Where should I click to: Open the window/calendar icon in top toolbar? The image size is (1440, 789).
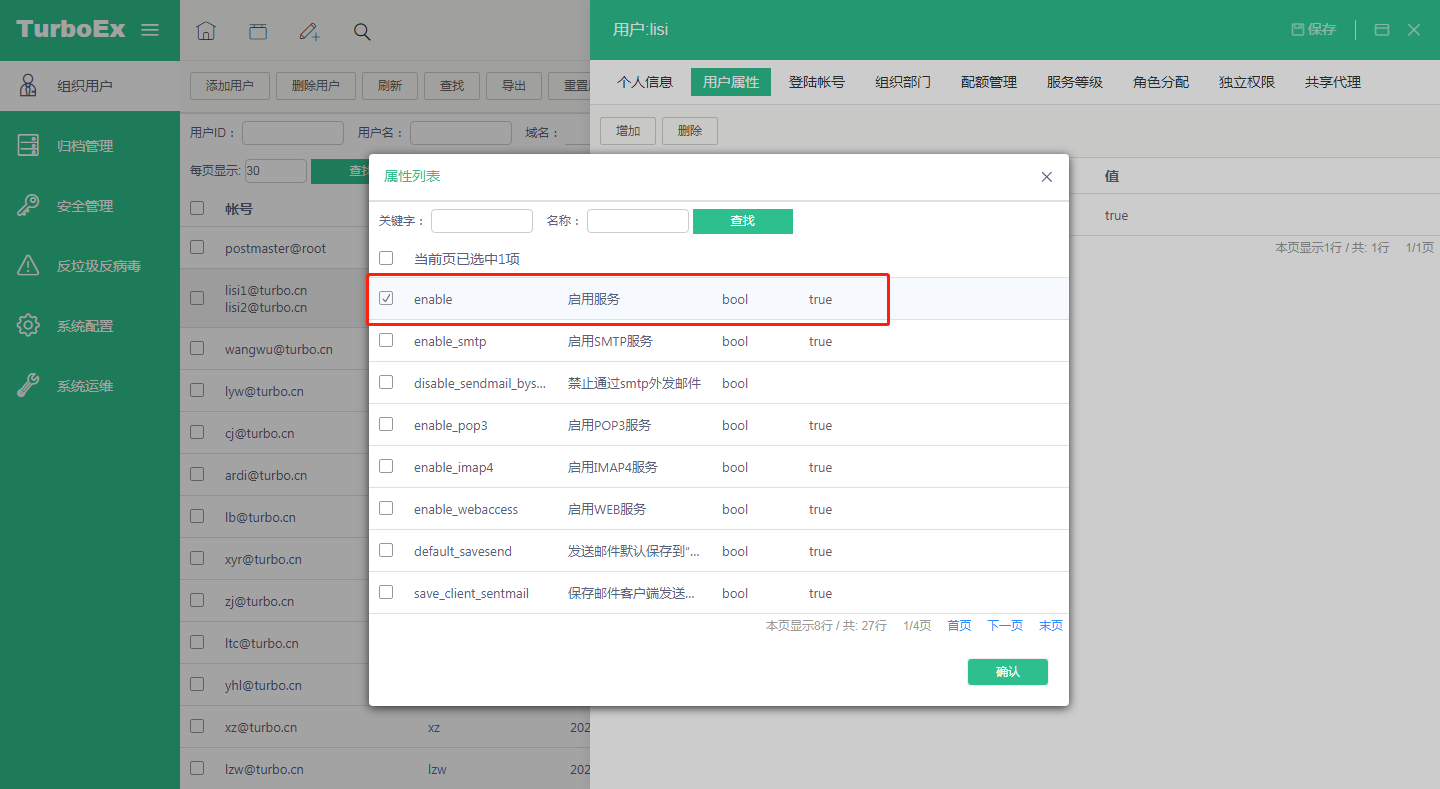click(258, 32)
